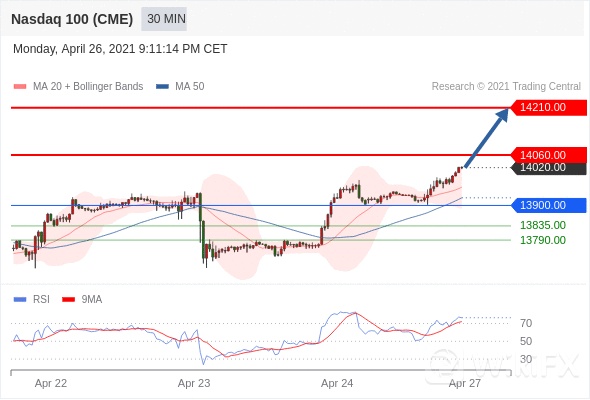This screenshot has height=400, width=590.
Task: Click the blue 13900.00 pivot price tag
Action: [548, 205]
